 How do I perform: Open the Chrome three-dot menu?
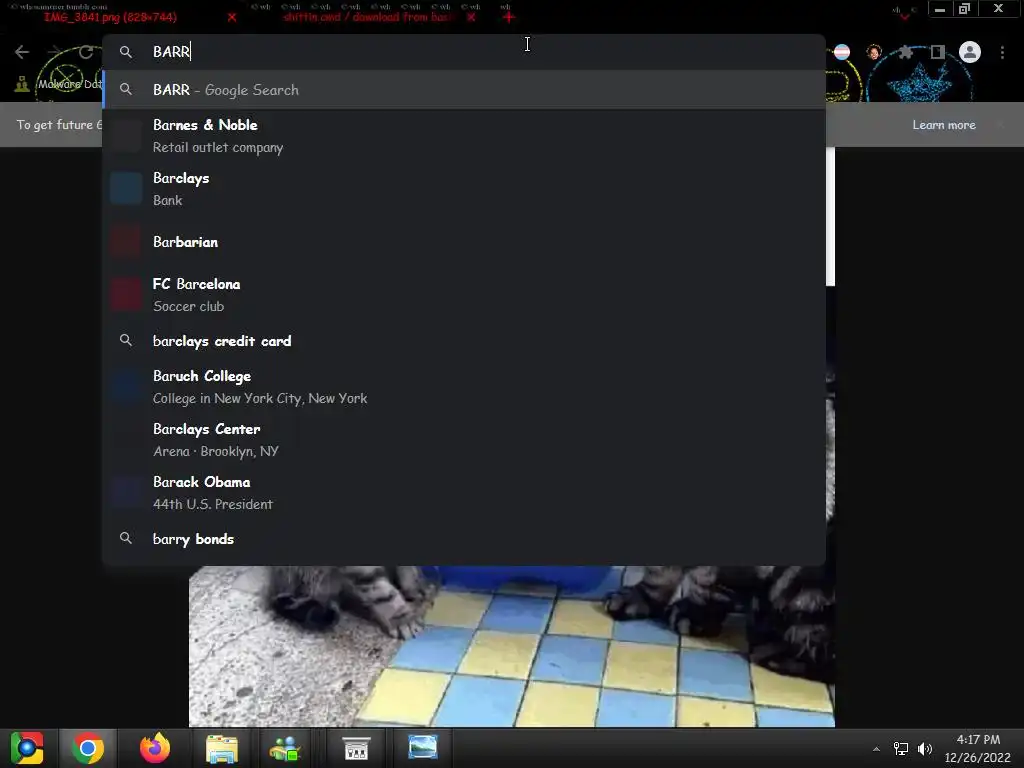(x=1002, y=52)
